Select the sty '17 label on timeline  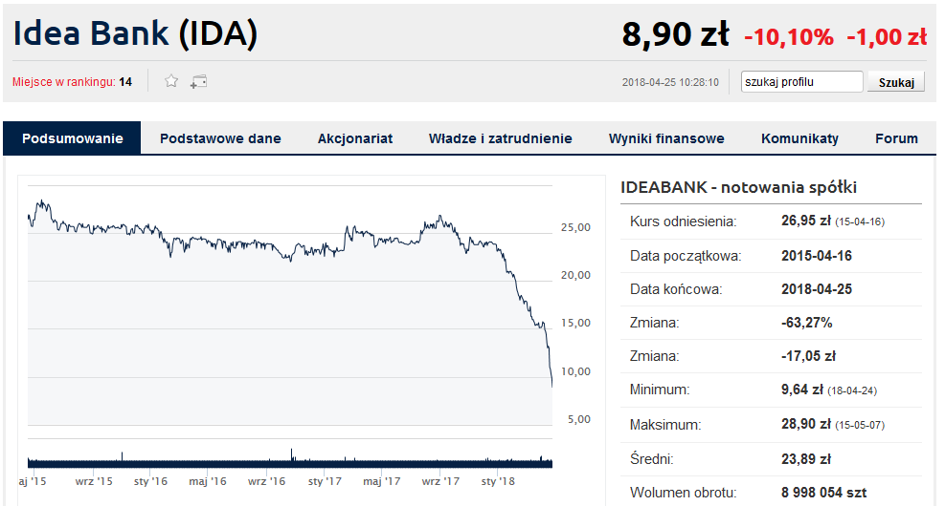click(325, 481)
